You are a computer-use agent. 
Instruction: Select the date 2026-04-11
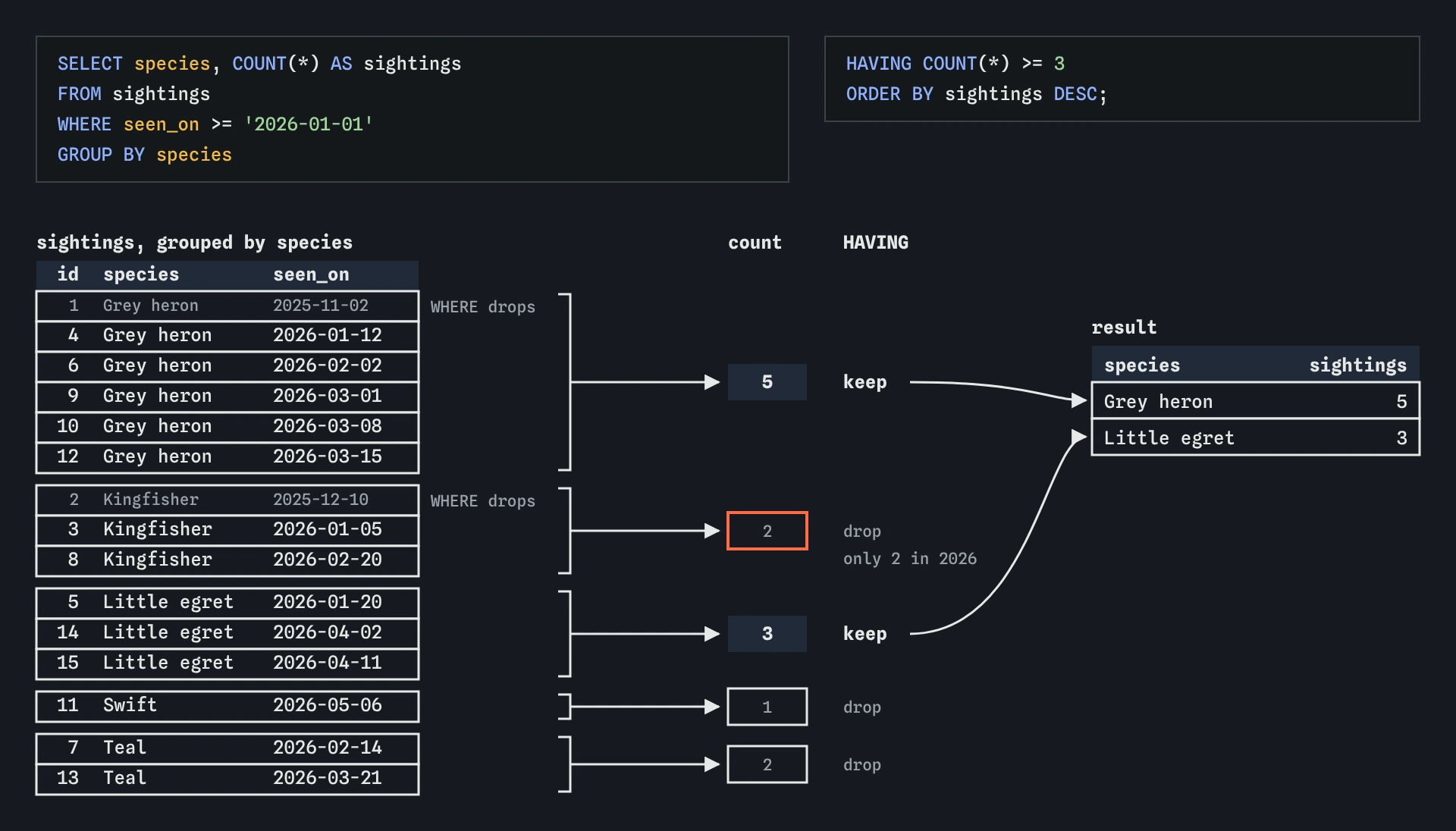pyautogui.click(x=327, y=663)
